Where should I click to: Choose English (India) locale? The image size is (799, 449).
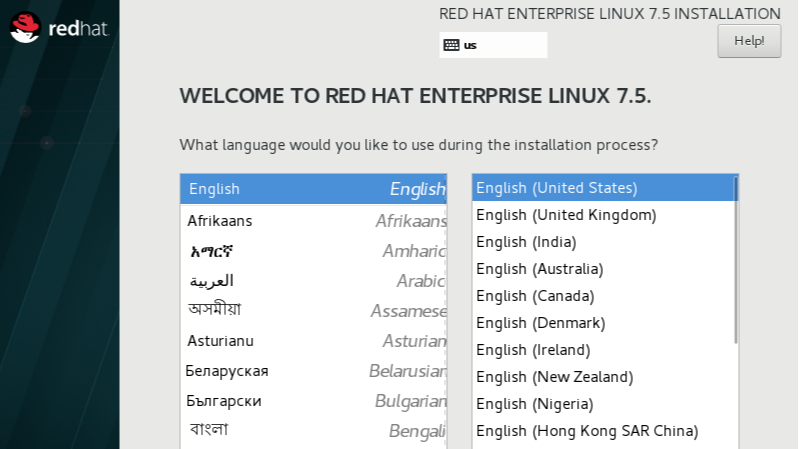[x=603, y=242]
